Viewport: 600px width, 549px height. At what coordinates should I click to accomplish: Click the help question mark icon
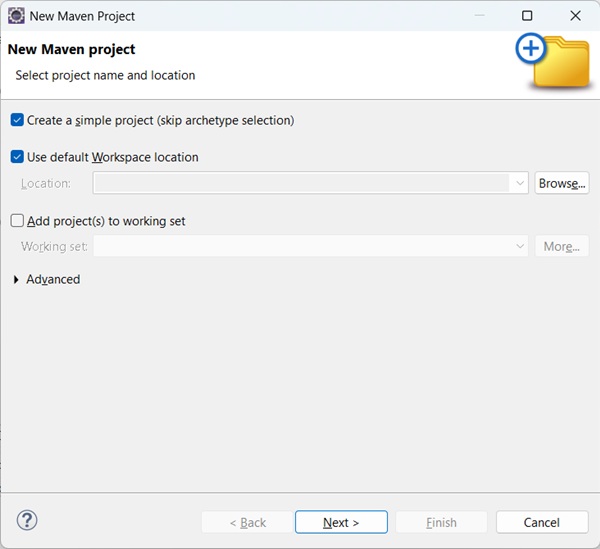coord(27,521)
